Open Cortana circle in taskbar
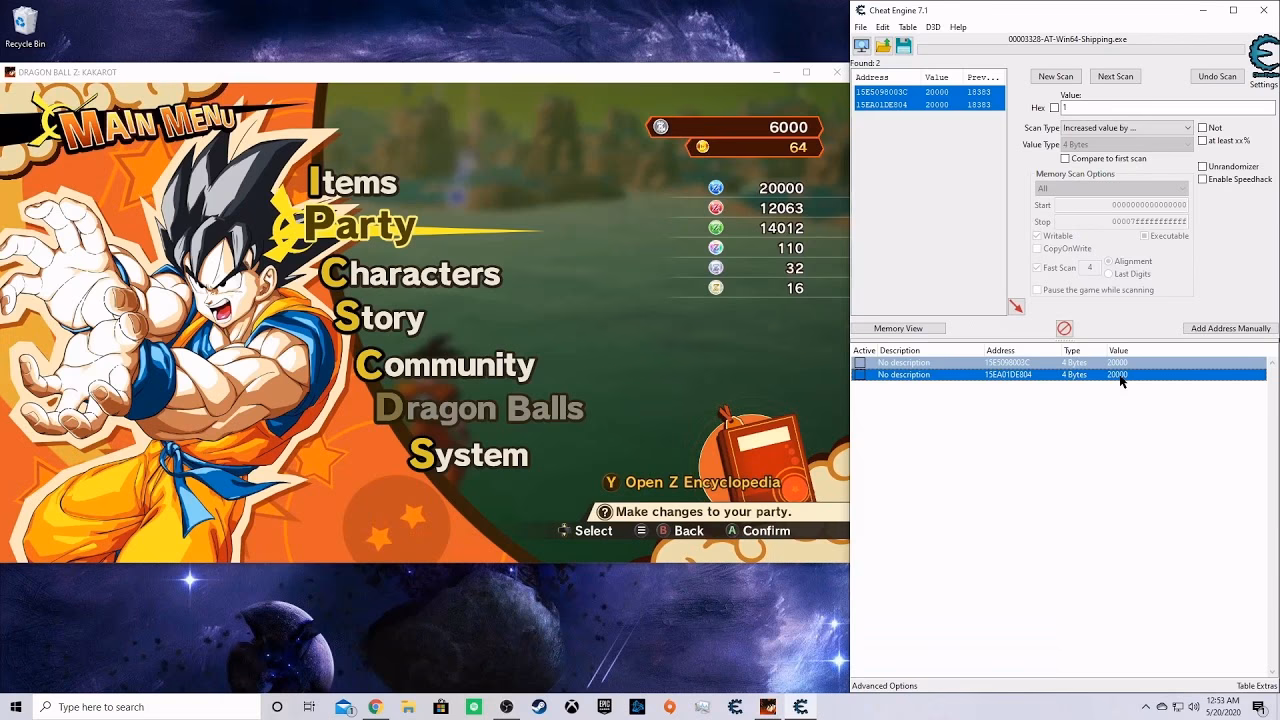 coord(277,707)
